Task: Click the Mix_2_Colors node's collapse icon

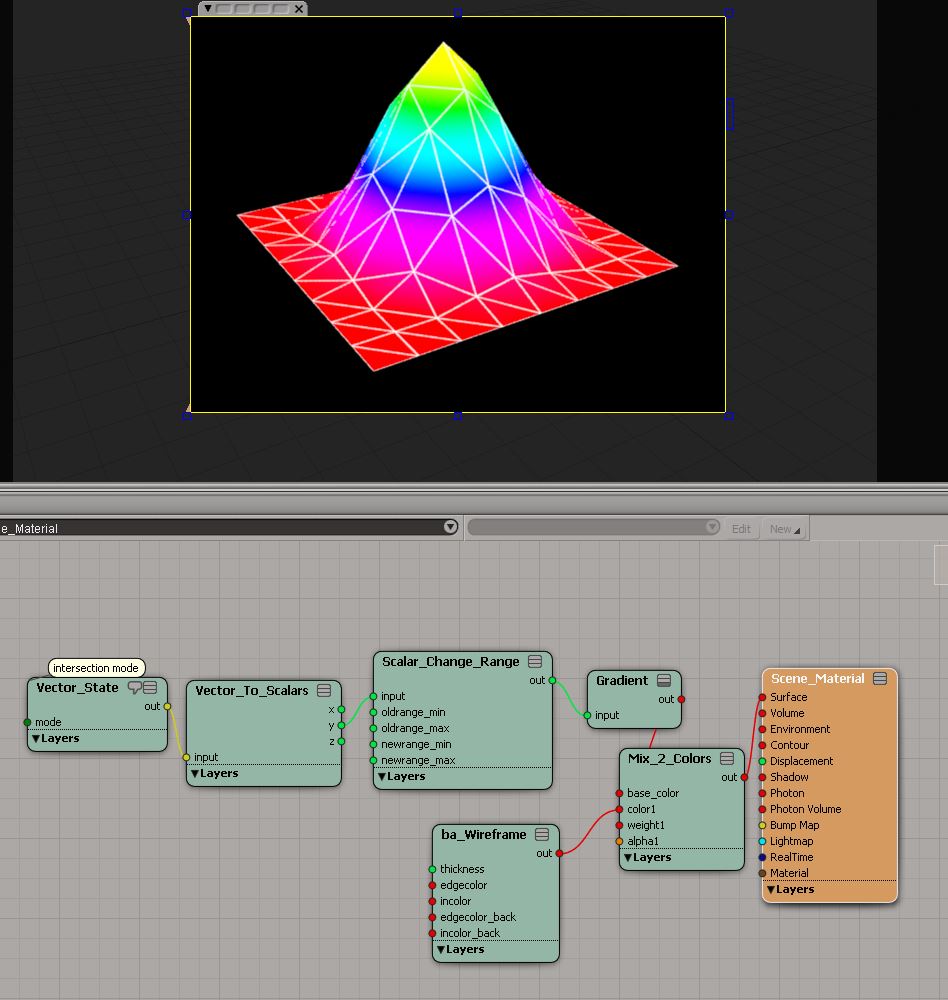Action: click(727, 759)
